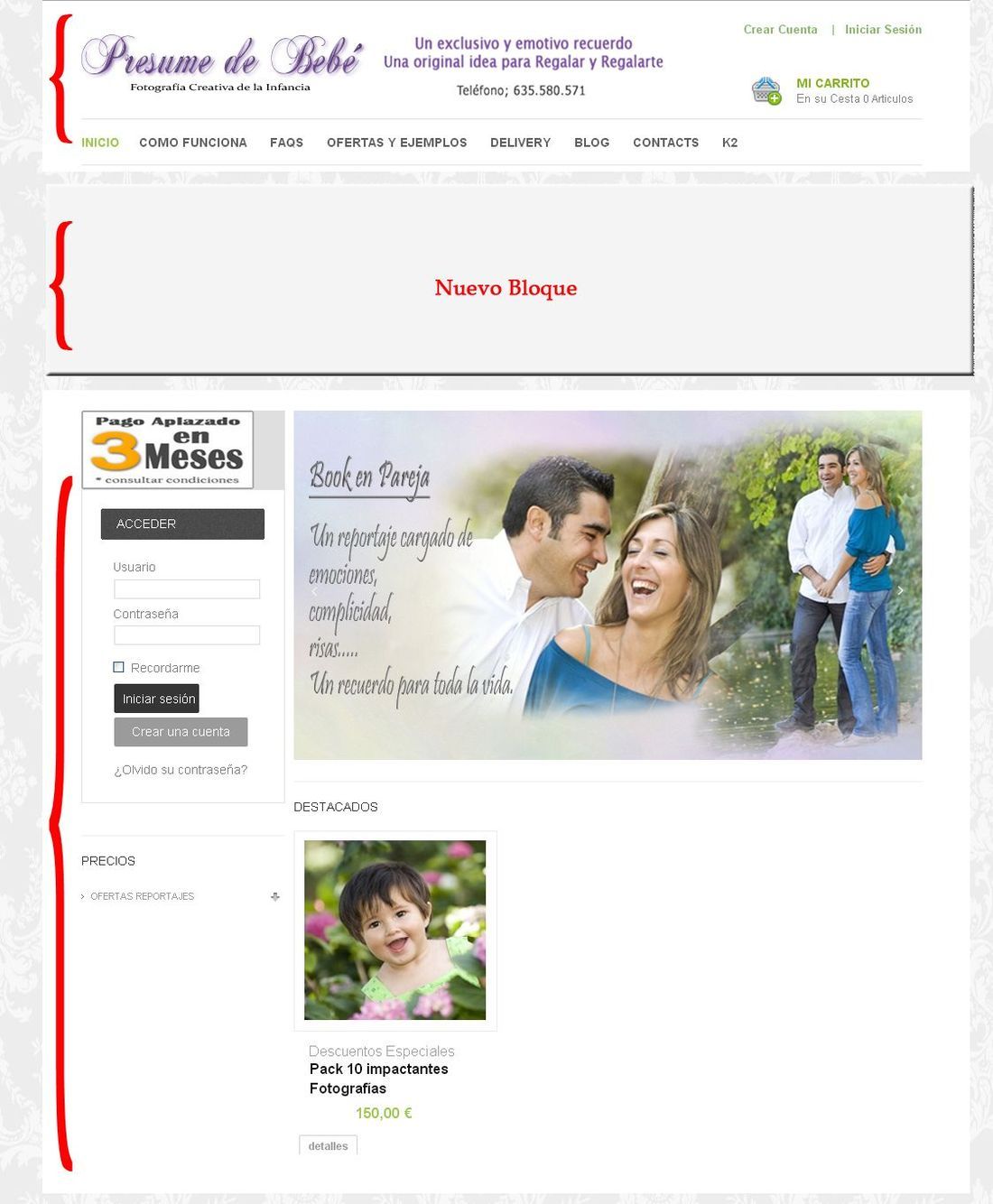Open the FAQS menu item

click(x=286, y=143)
